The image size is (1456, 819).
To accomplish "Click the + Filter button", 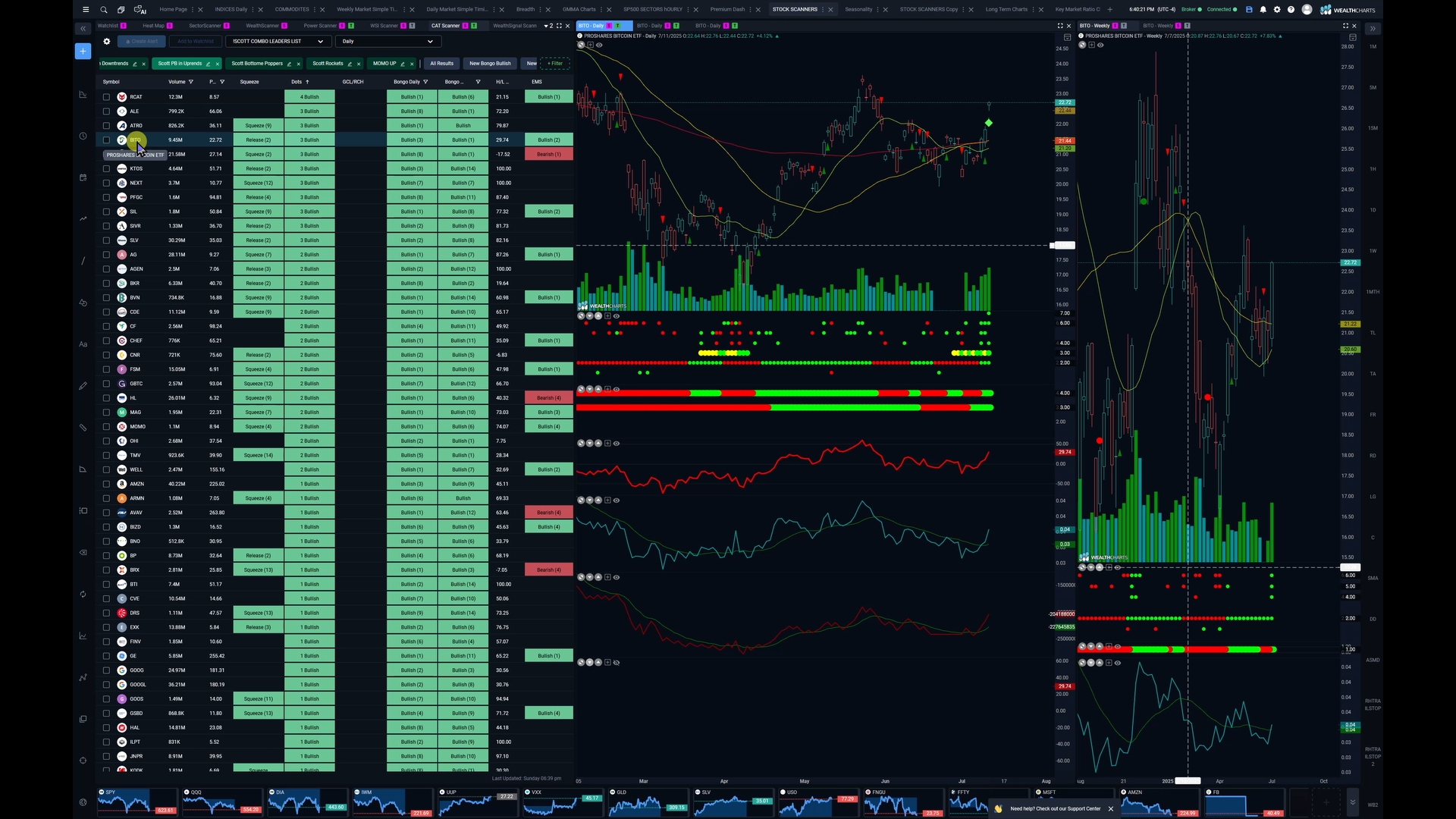I will (x=555, y=64).
